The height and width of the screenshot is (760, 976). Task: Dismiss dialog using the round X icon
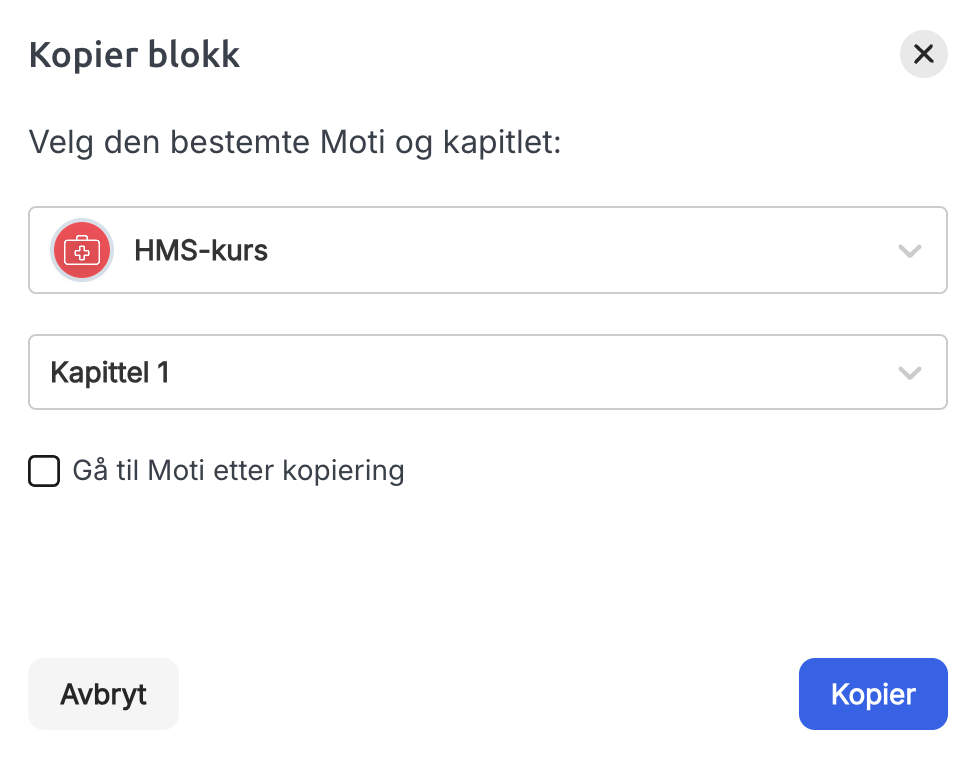923,54
